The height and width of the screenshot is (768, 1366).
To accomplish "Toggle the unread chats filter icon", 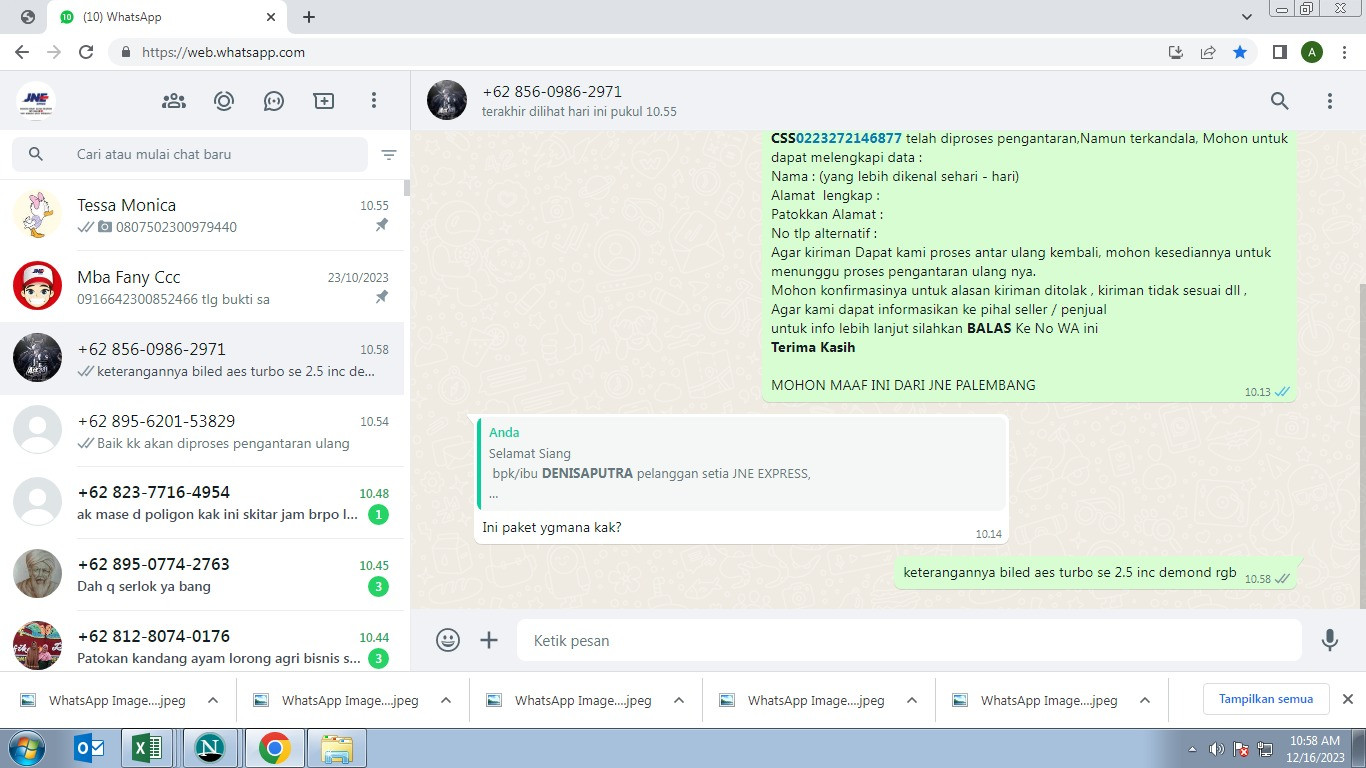I will pos(389,155).
